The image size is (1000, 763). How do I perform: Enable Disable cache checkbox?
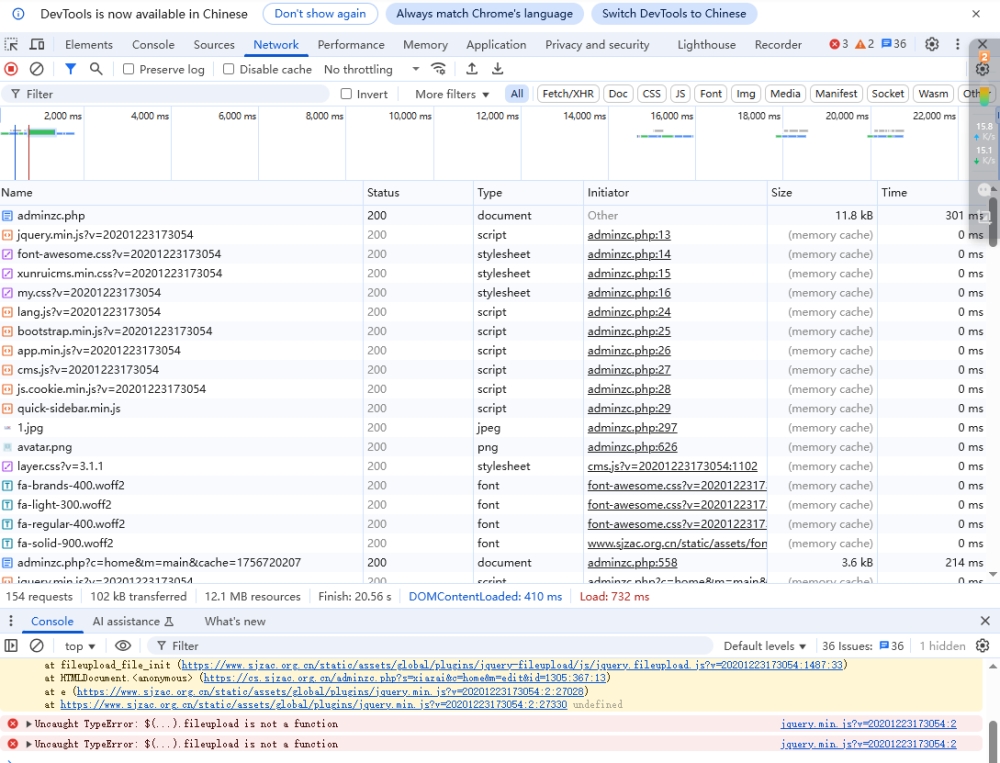coord(228,69)
